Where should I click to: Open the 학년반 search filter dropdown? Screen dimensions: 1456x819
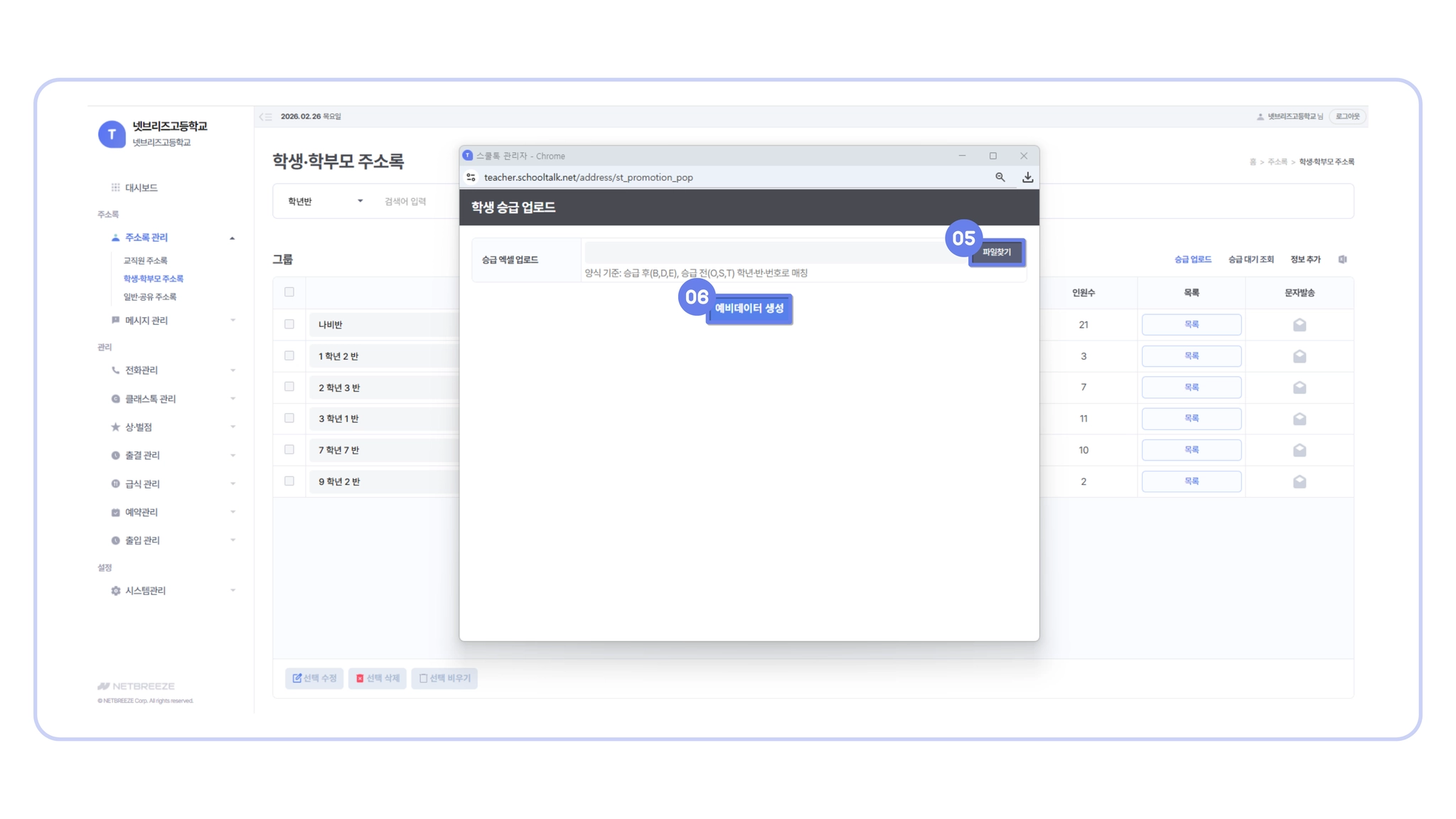click(x=325, y=201)
